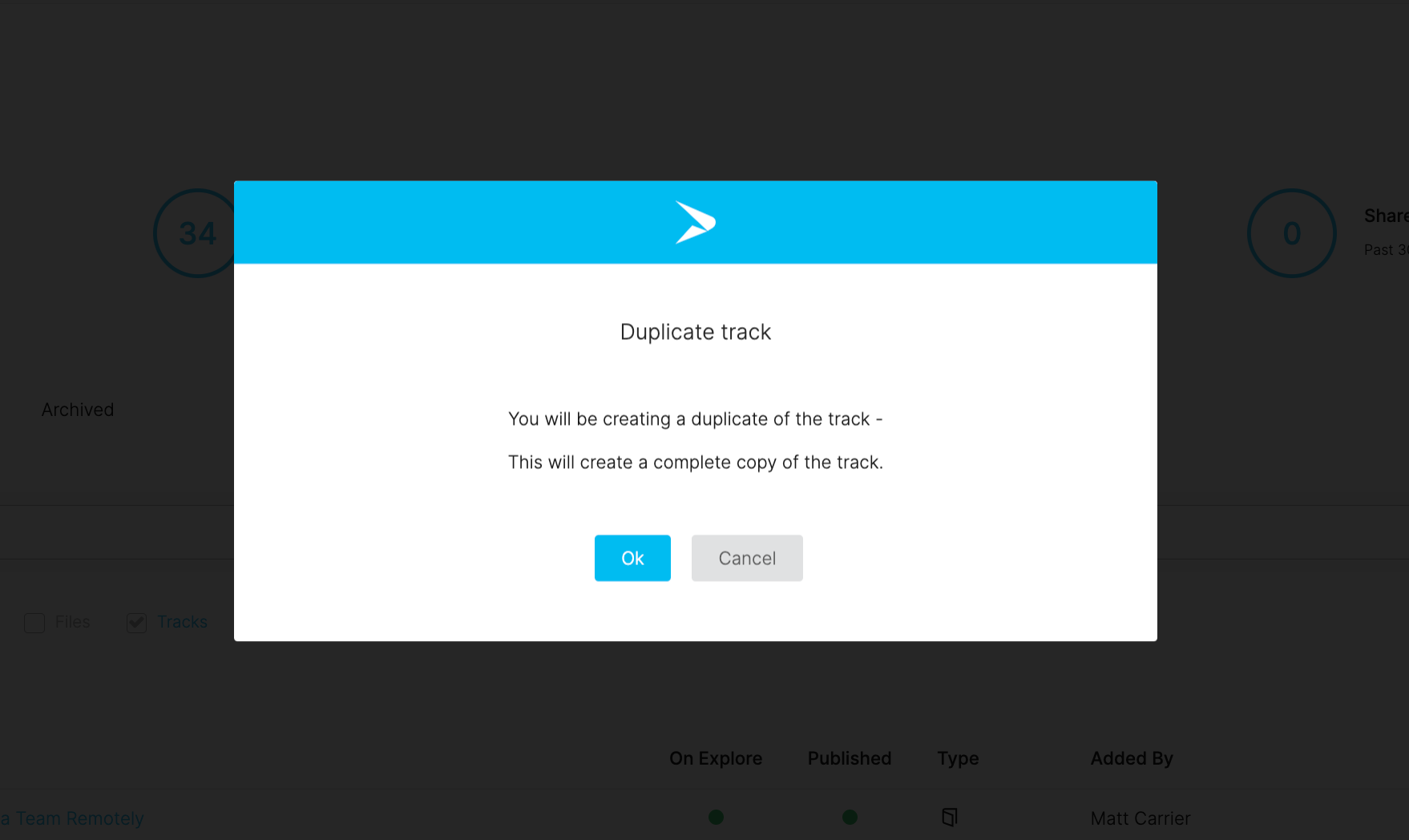Click the green Published status dot
The width and height of the screenshot is (1409, 840).
850,817
